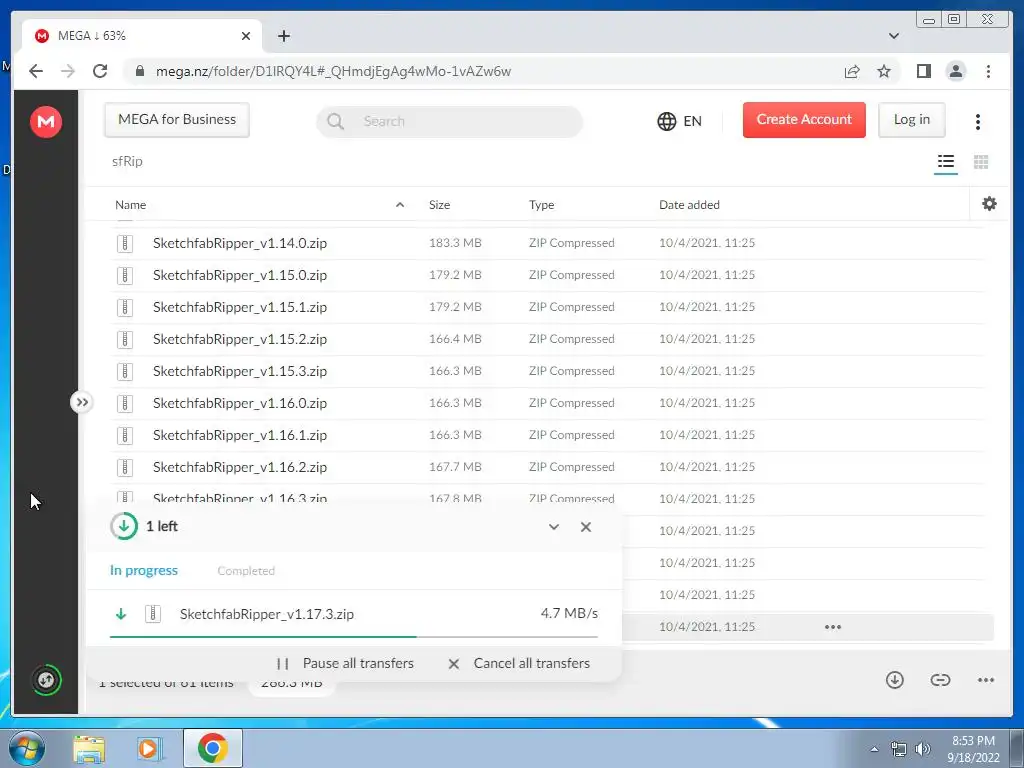Cancel all transfers
The image size is (1024, 768).
pyautogui.click(x=519, y=664)
